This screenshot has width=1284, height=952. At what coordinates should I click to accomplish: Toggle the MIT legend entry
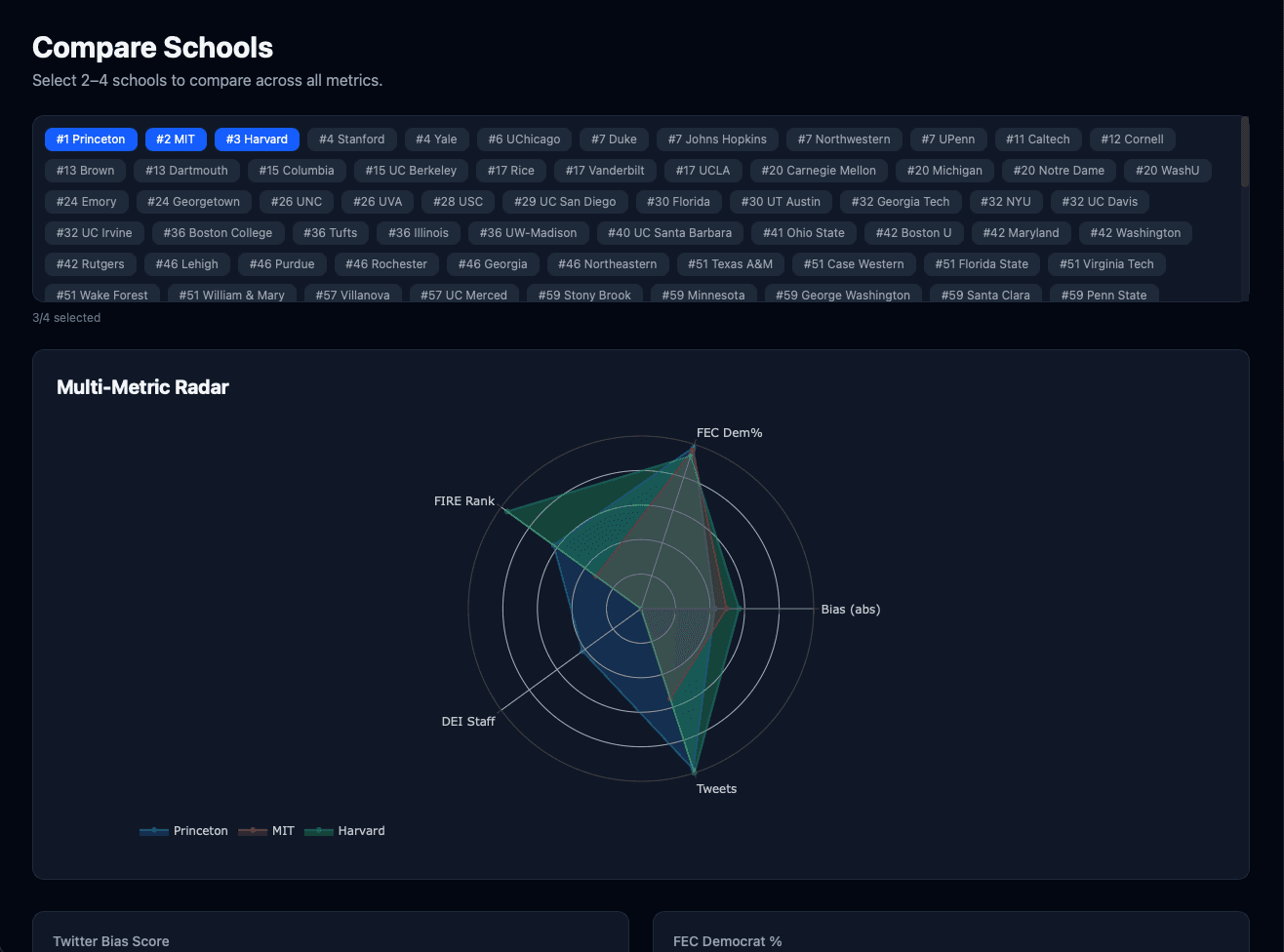coord(267,831)
